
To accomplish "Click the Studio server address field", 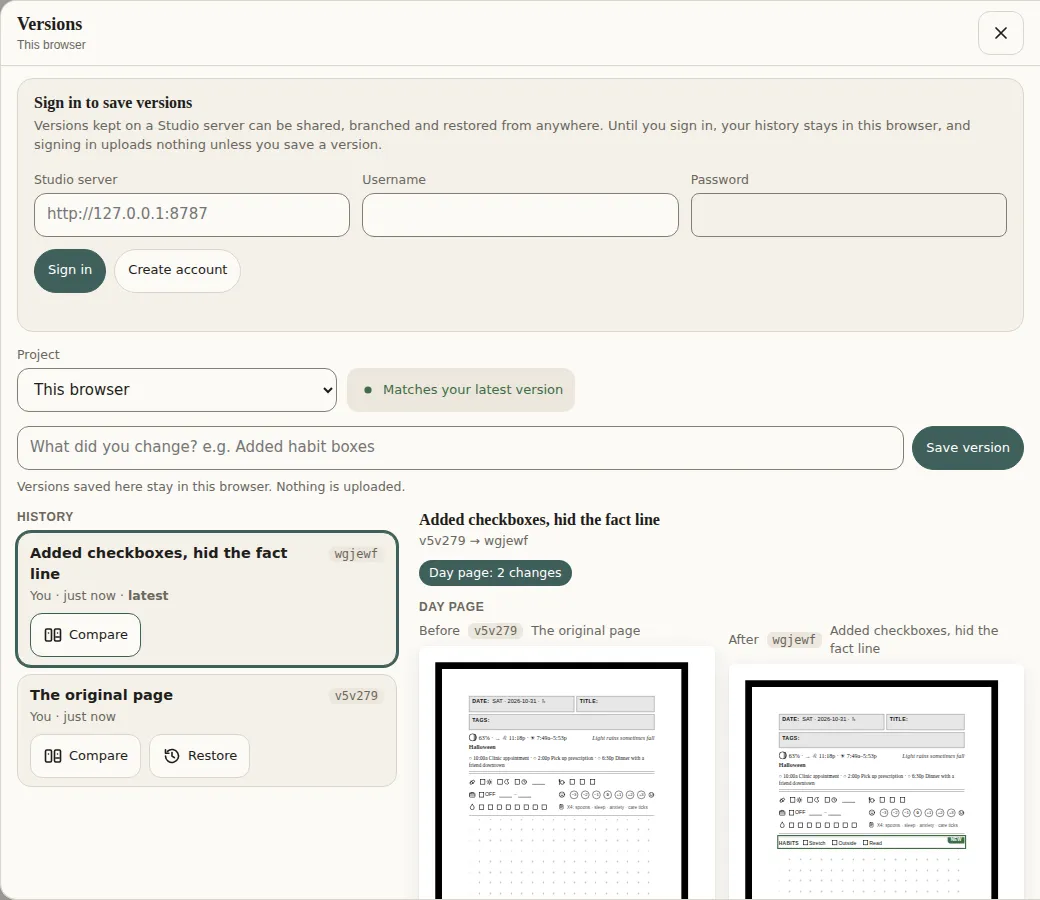I will click(192, 215).
